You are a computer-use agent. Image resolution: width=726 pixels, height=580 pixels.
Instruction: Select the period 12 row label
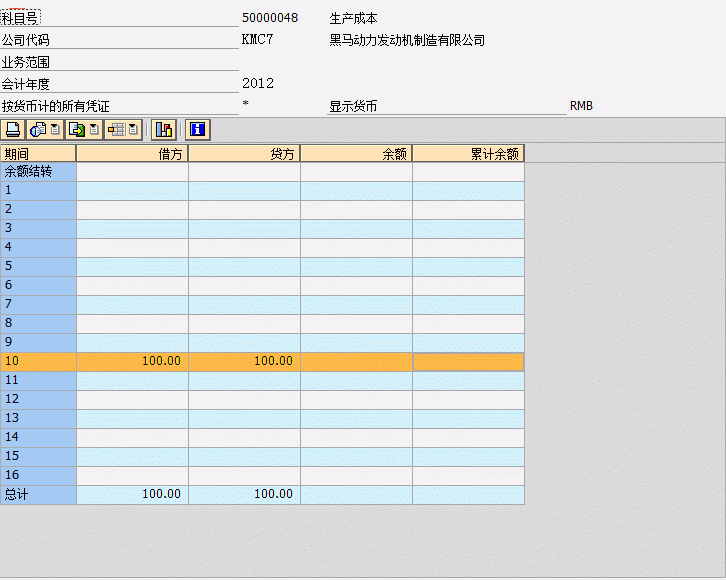[38, 399]
